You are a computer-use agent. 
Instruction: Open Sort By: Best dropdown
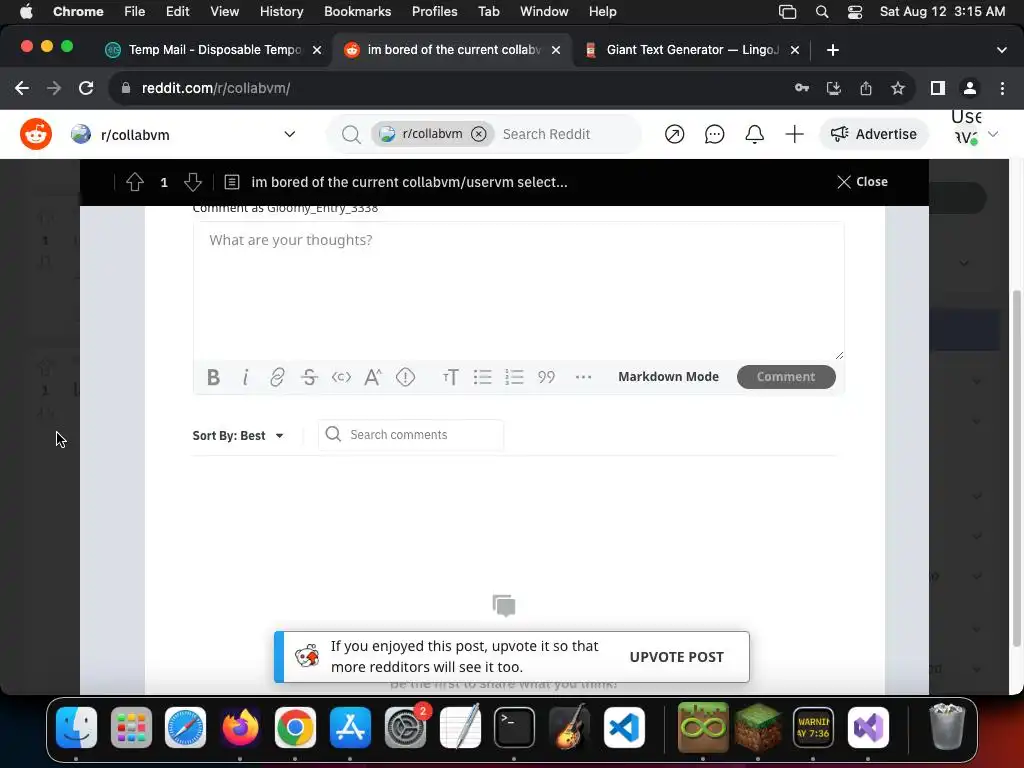[x=238, y=436]
